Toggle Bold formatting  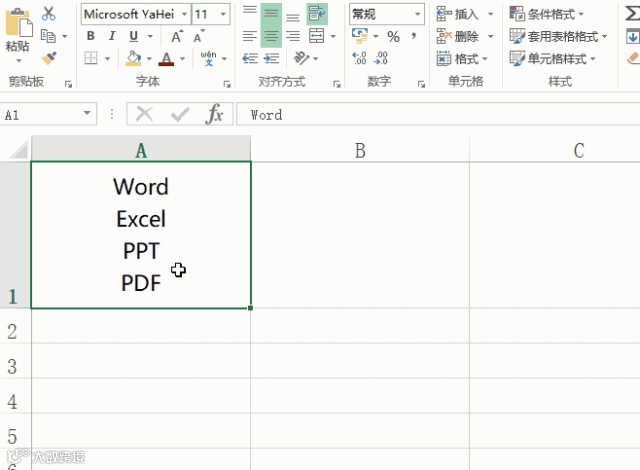[91, 36]
